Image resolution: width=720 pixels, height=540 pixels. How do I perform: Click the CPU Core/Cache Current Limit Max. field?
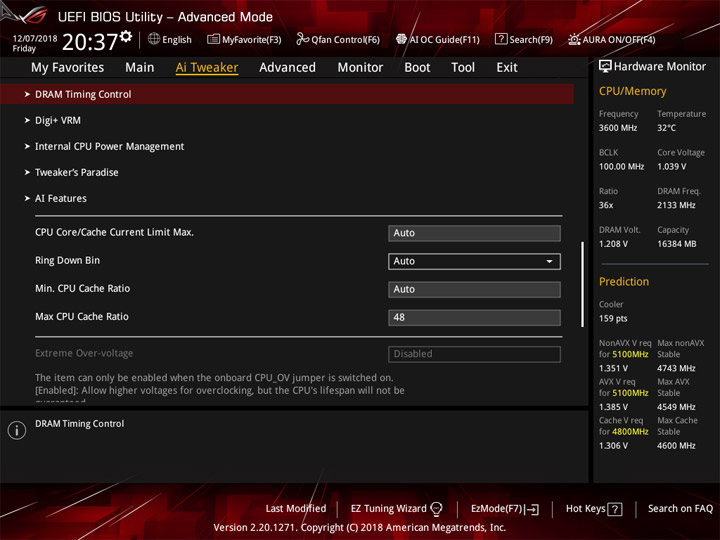[x=474, y=233]
